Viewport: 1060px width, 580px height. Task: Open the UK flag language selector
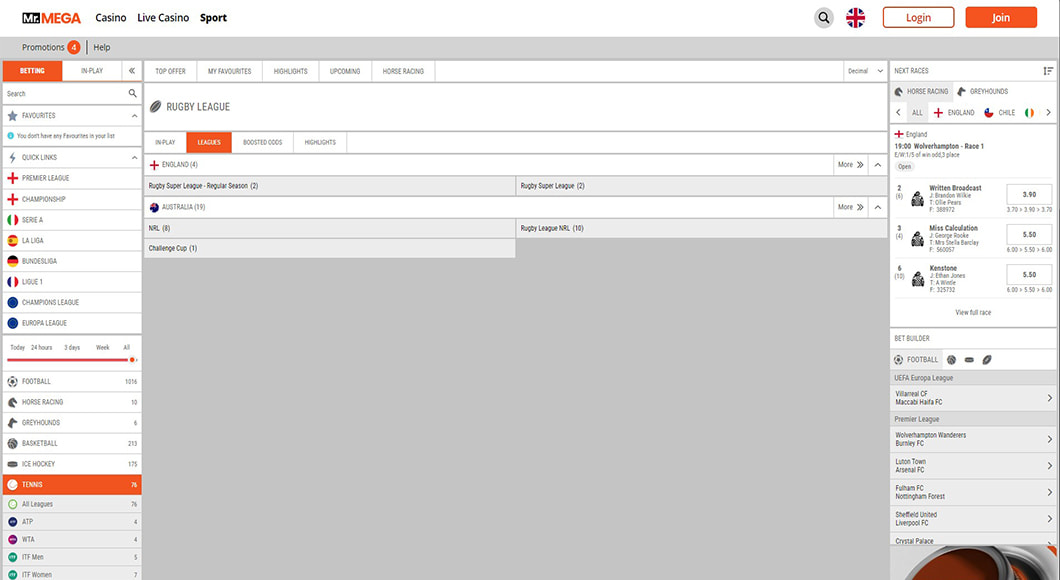[855, 17]
